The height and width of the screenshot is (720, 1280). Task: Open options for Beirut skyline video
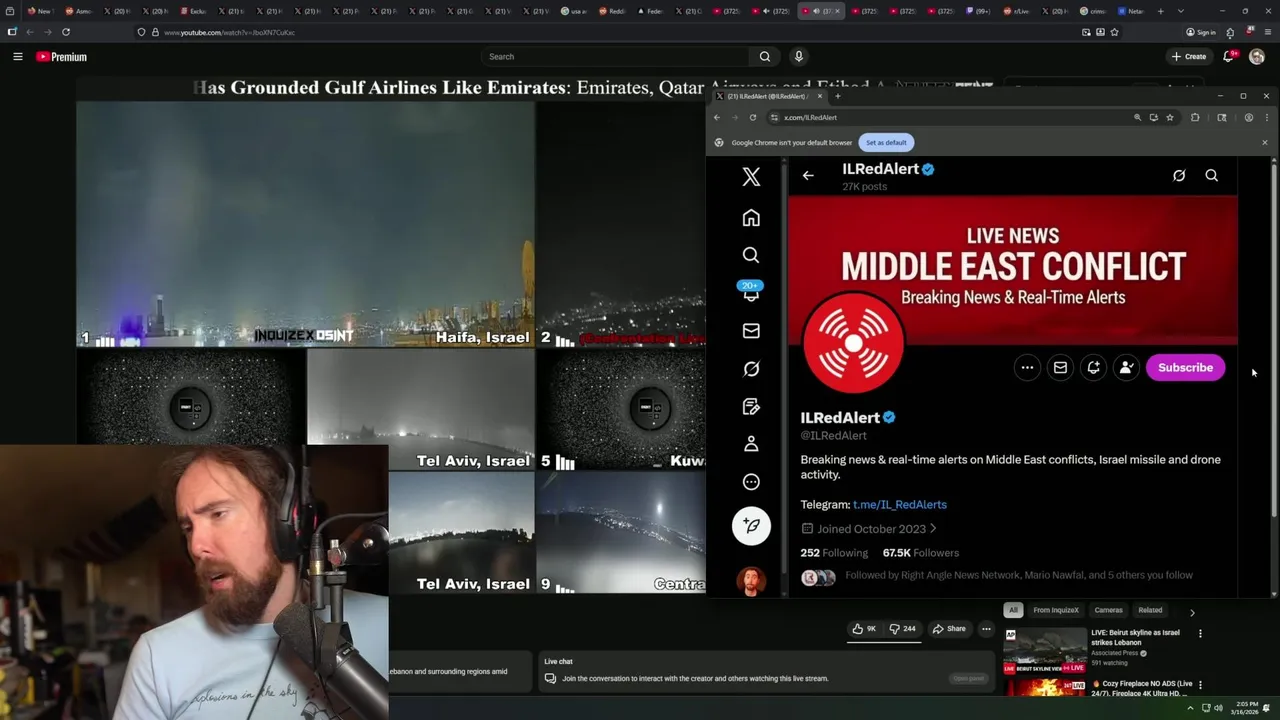tap(1200, 633)
